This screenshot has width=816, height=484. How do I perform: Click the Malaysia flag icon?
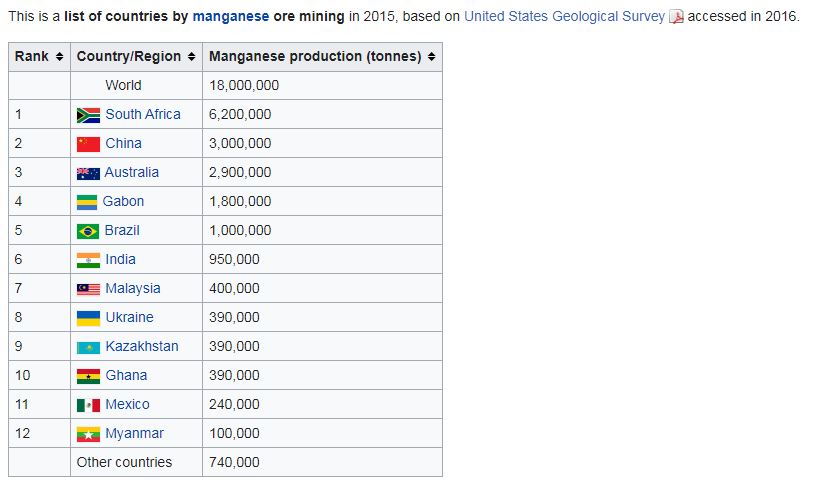point(88,289)
